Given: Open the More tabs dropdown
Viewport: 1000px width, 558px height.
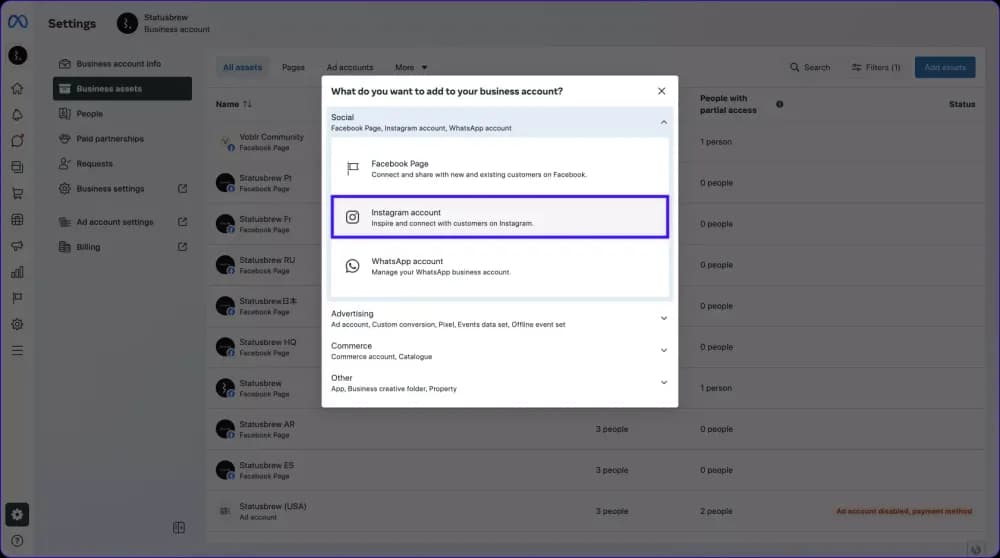Looking at the screenshot, I should [x=410, y=68].
